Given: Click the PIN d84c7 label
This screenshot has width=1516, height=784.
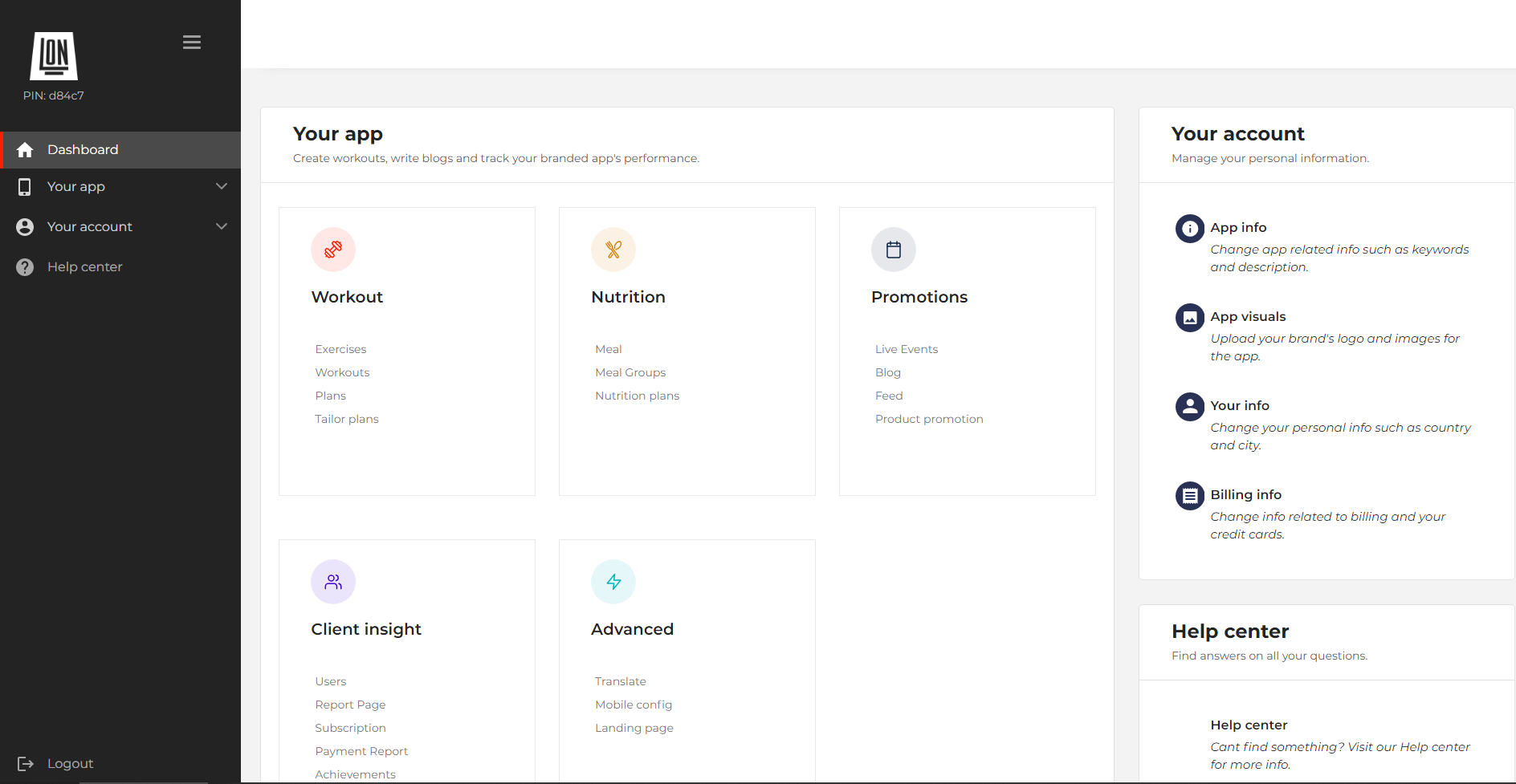Looking at the screenshot, I should pos(53,95).
